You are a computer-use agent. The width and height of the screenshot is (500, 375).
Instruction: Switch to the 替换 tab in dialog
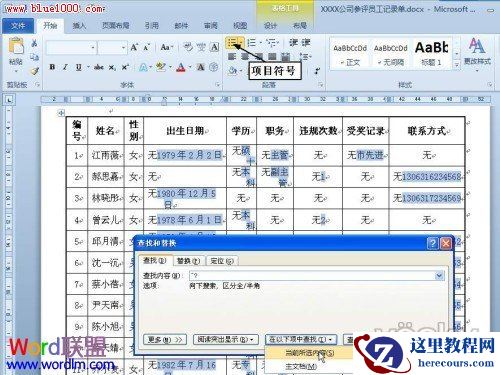[x=189, y=261]
